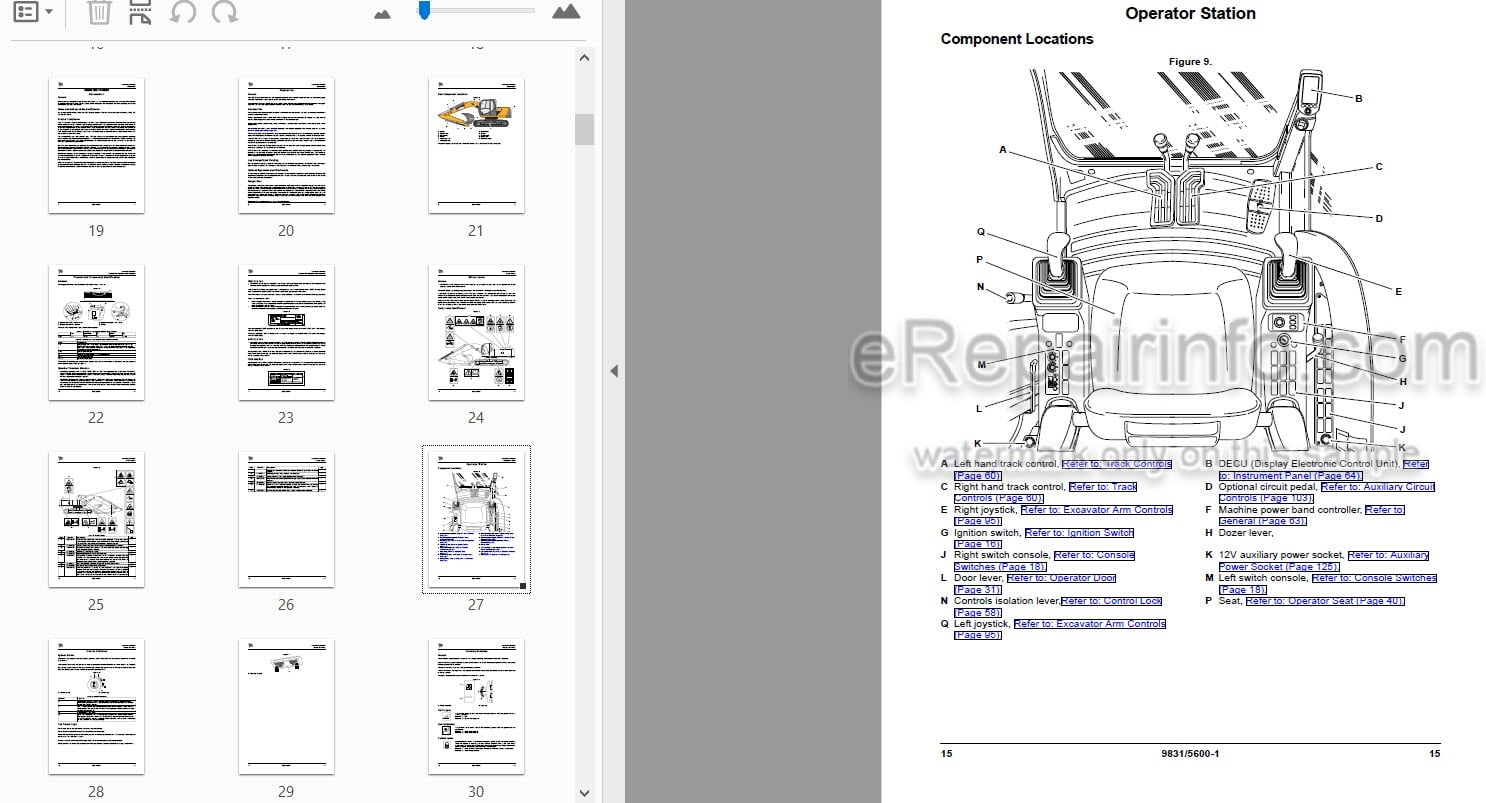Follow the 'Operator Seat (Page 40)' link

coord(1325,601)
